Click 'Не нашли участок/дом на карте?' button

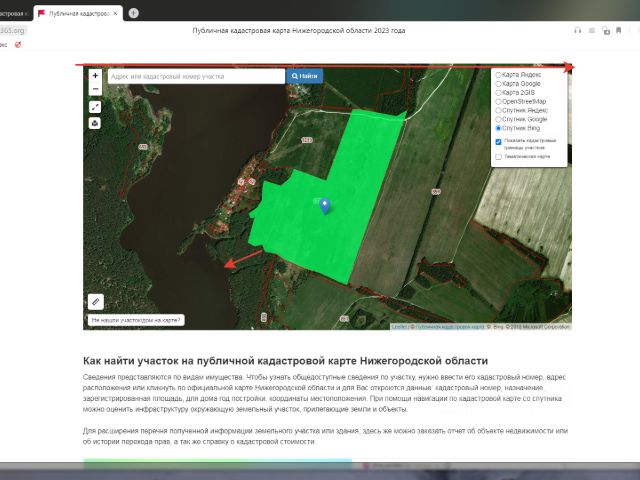(x=136, y=321)
